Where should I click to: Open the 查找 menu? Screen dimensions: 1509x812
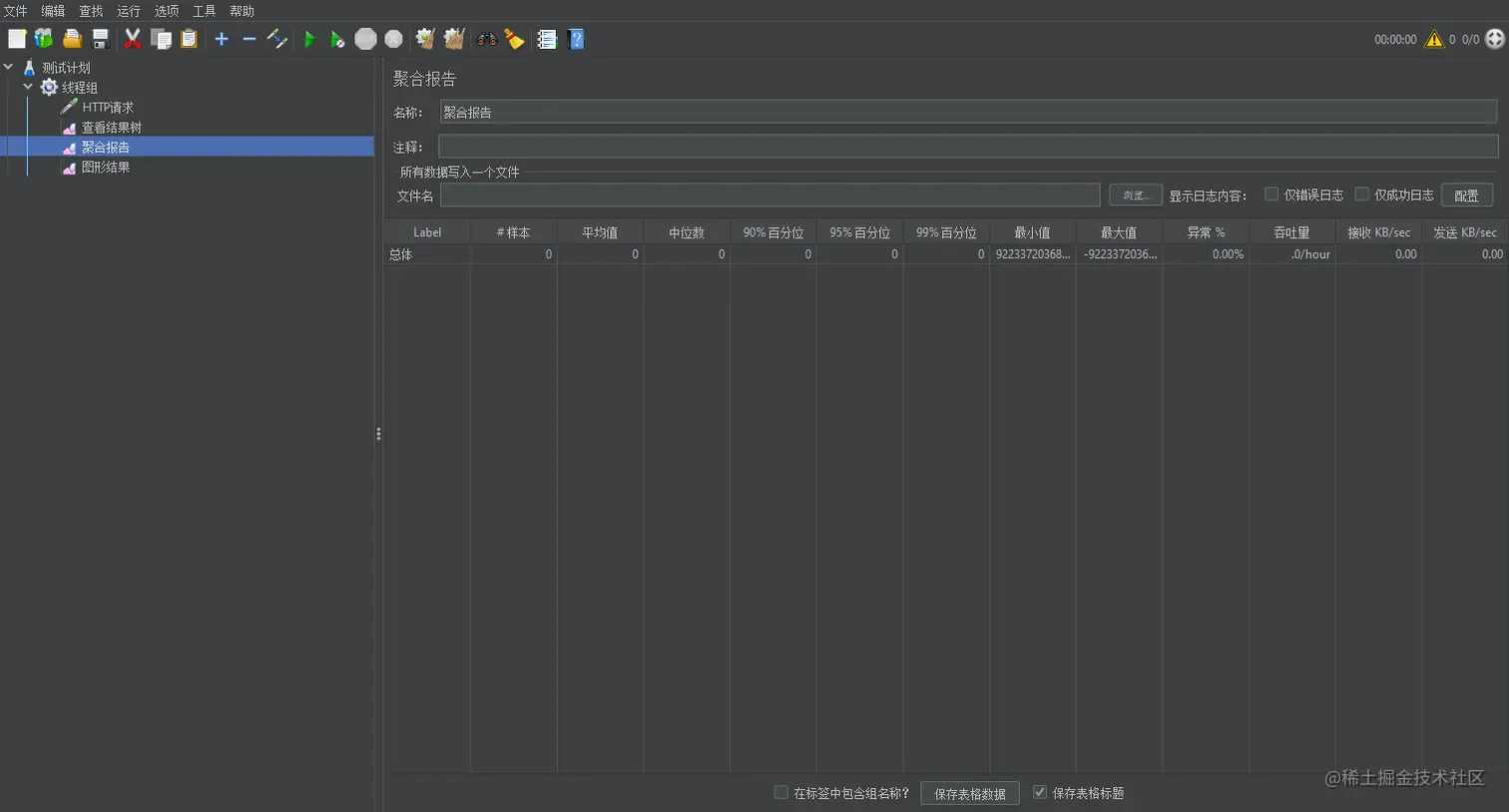click(91, 11)
